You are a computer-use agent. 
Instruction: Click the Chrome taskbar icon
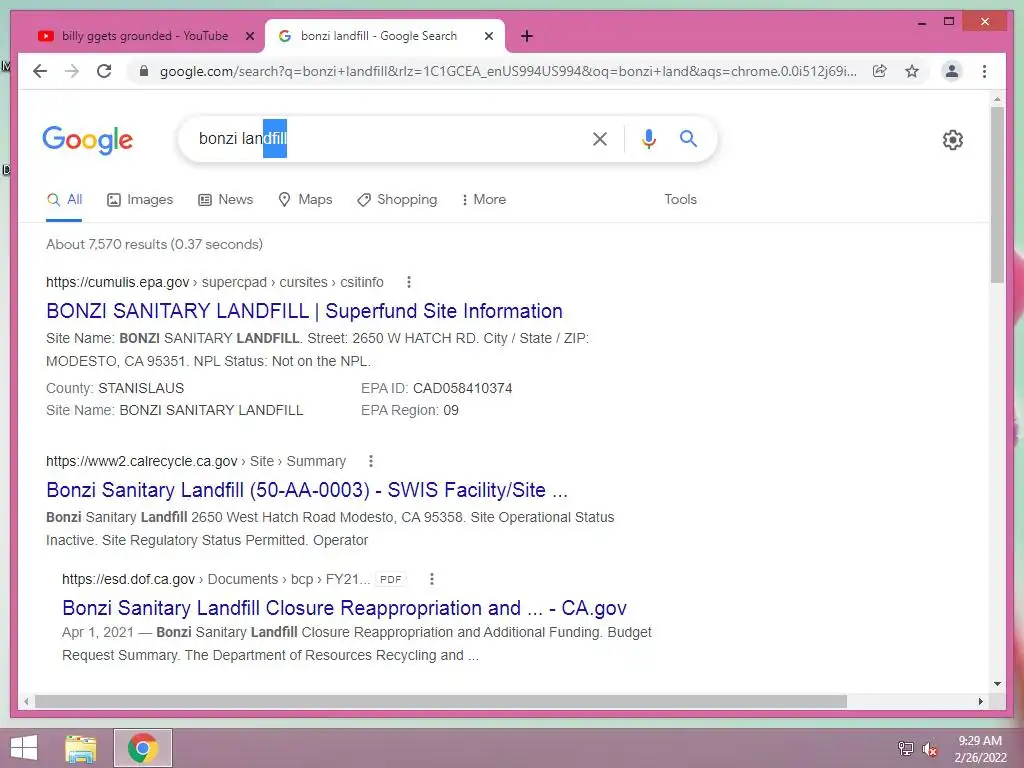143,748
